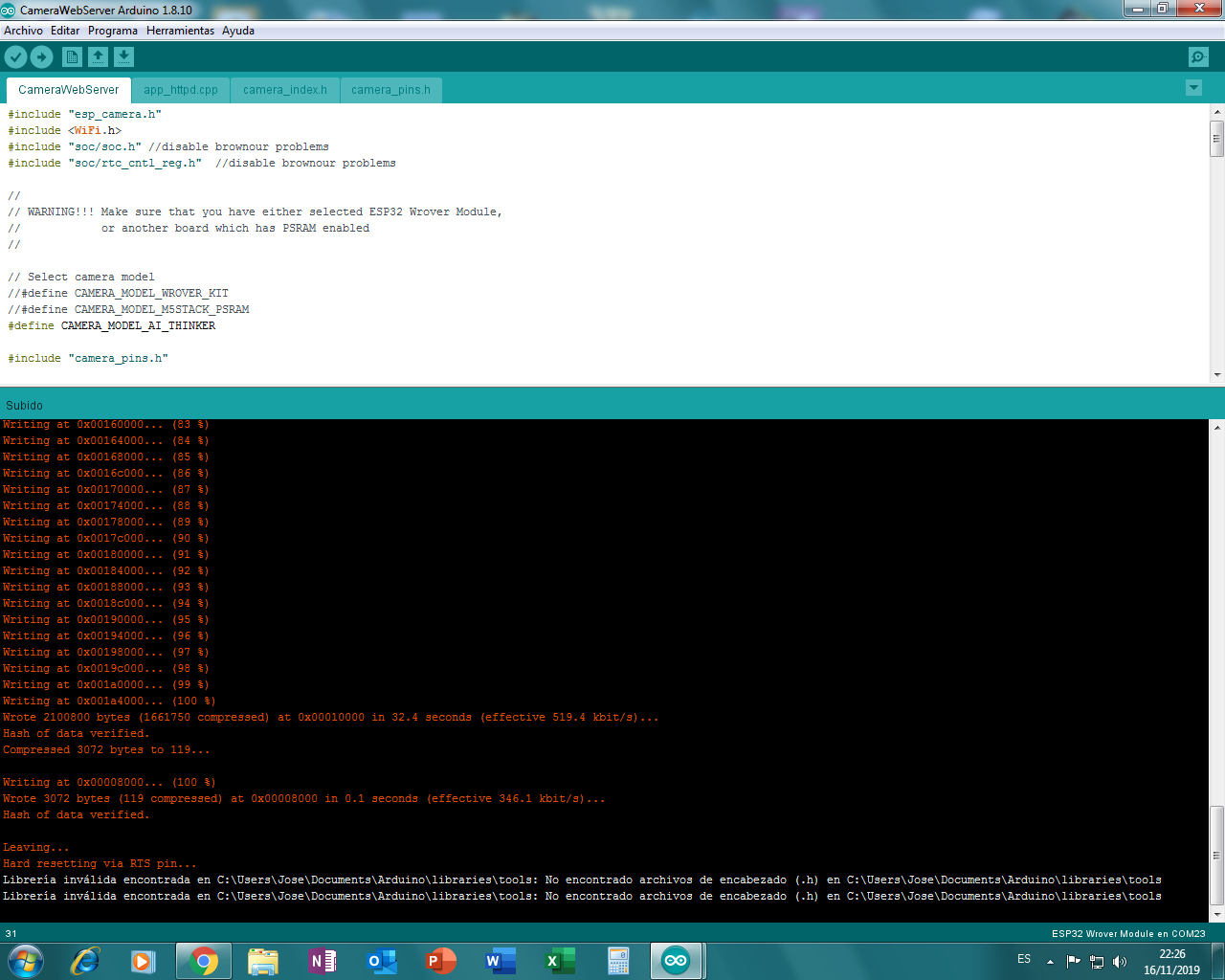Click the Upload arrow icon
This screenshot has height=980, width=1225.
pos(41,57)
